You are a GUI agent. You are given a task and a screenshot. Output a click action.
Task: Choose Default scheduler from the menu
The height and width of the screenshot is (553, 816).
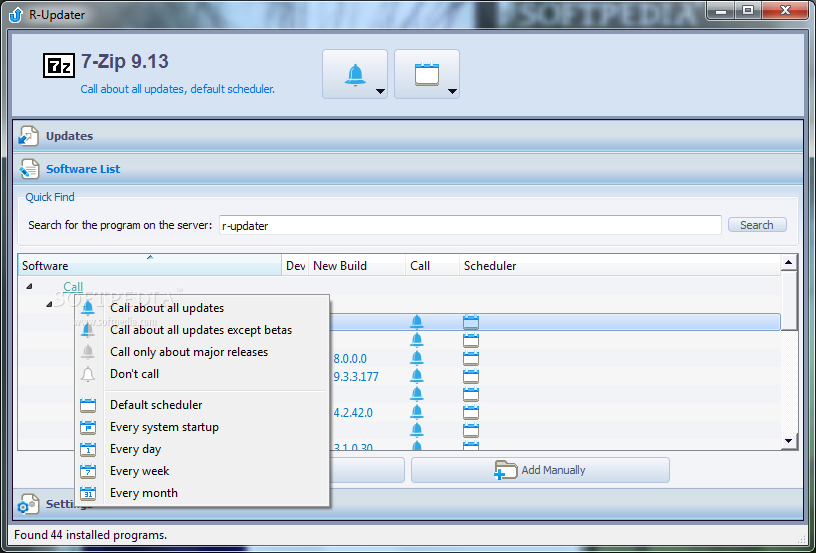(202, 405)
